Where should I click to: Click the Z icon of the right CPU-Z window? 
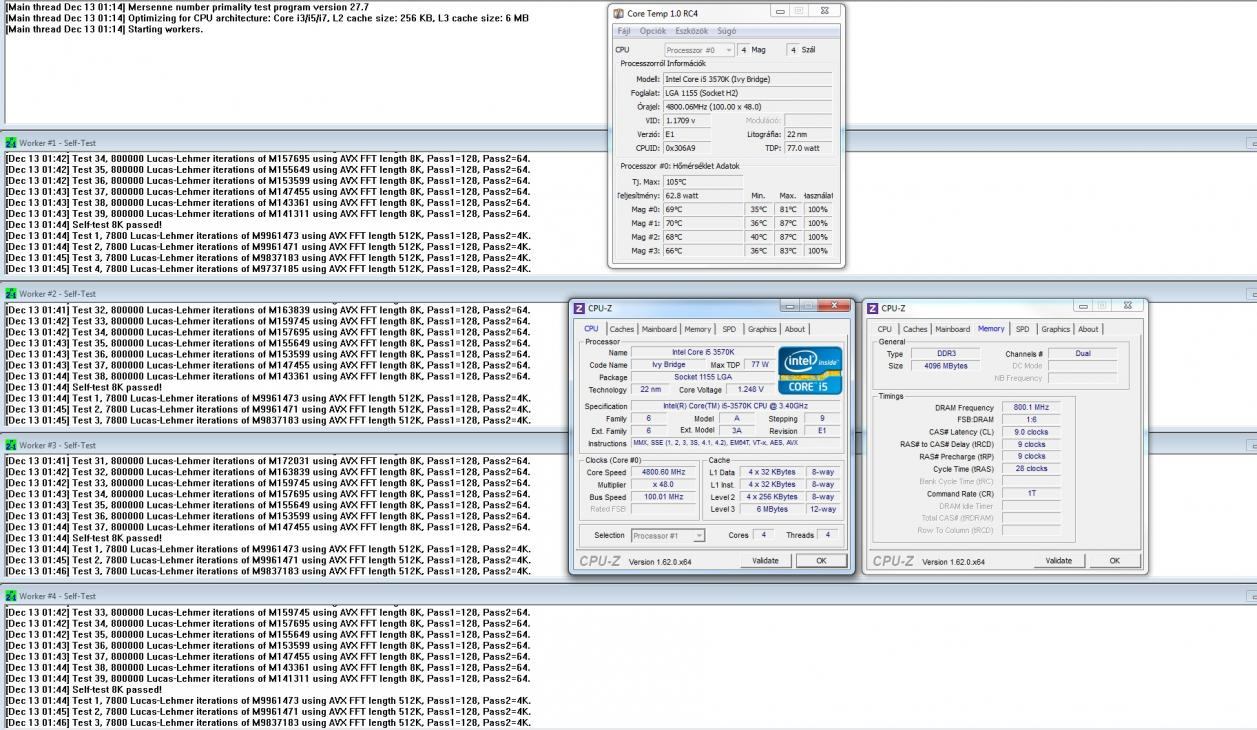(x=873, y=308)
